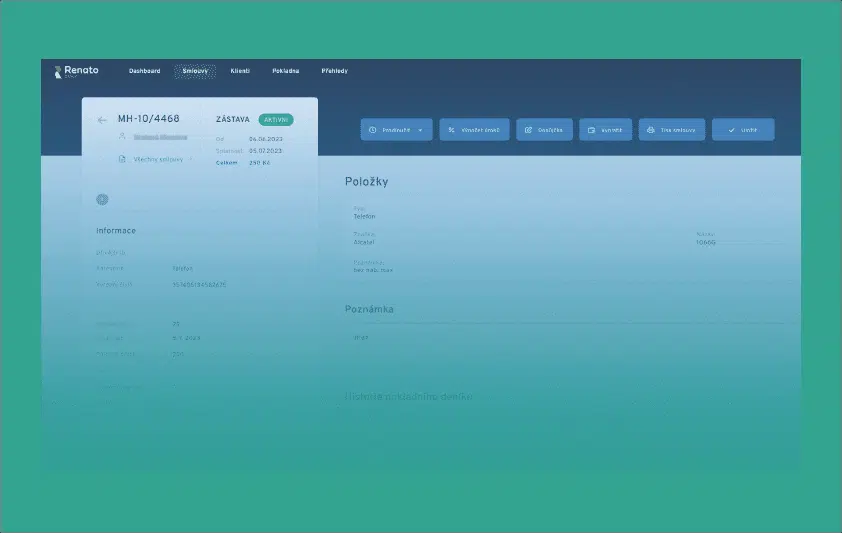Viewport: 842px width, 533px height.
Task: Click the client person icon
Action: click(x=122, y=137)
